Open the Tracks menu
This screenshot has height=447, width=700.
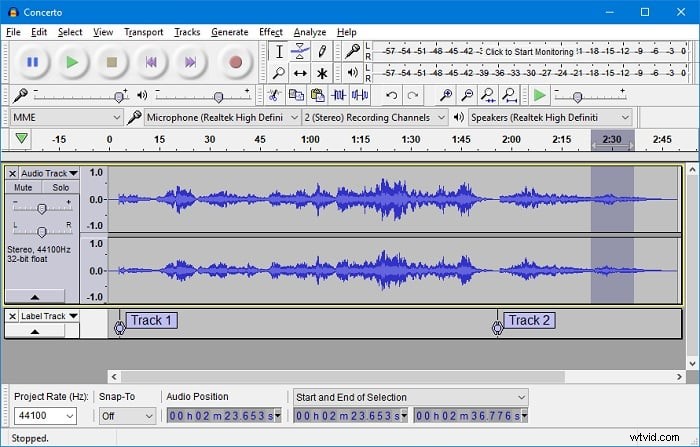187,32
